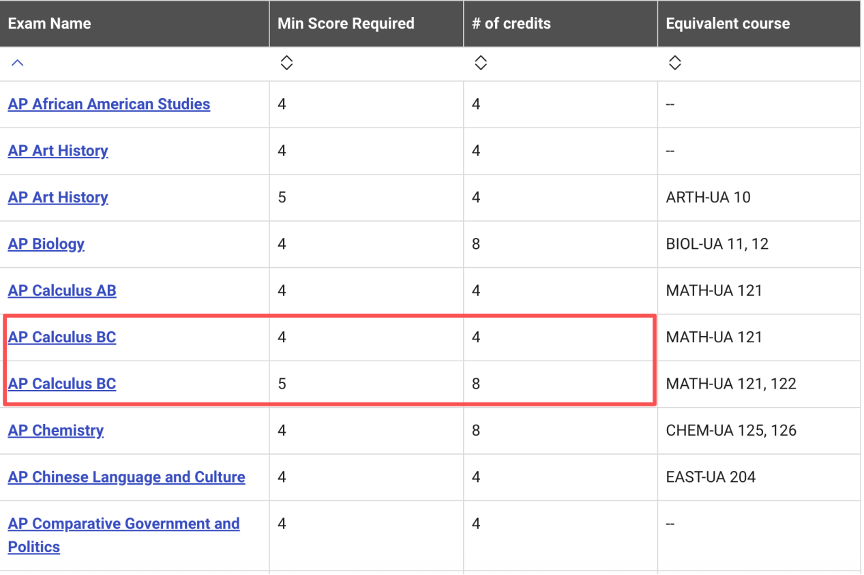Image resolution: width=864 pixels, height=575 pixels.
Task: Open AP Art History link with ARTH-UA 10
Action: click(x=58, y=197)
